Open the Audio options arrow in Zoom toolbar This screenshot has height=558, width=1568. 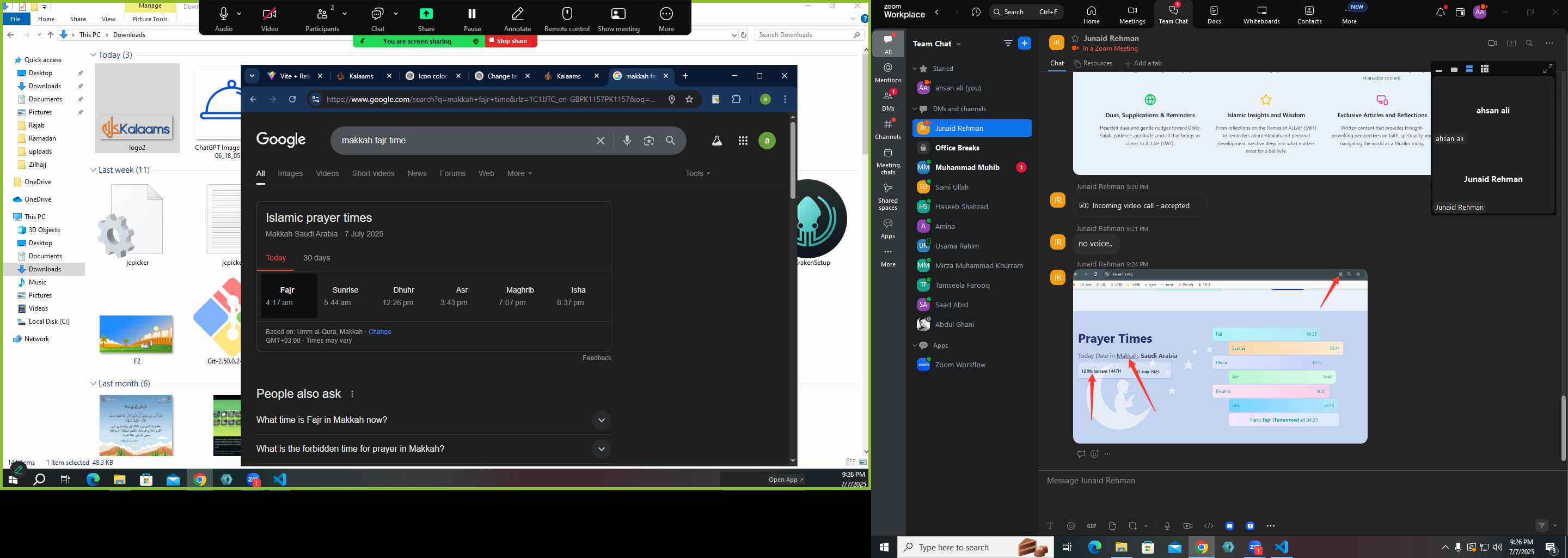pyautogui.click(x=238, y=14)
